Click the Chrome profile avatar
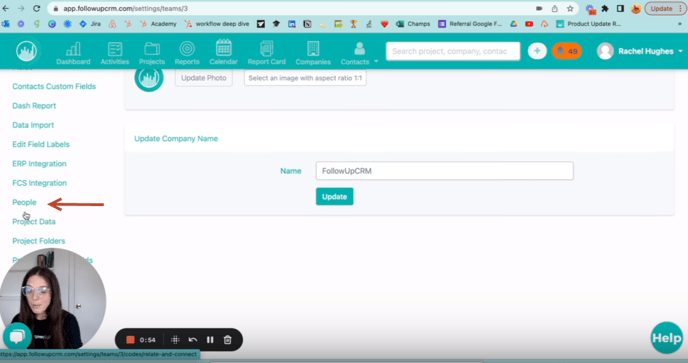Screen dimensions: 688x363 pyautogui.click(x=636, y=8)
